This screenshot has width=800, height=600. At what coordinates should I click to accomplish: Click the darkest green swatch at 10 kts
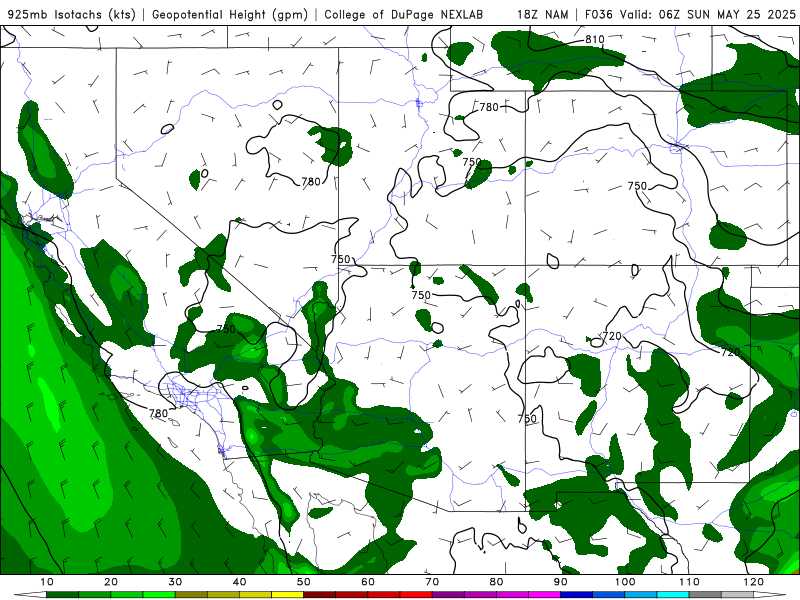click(62, 595)
